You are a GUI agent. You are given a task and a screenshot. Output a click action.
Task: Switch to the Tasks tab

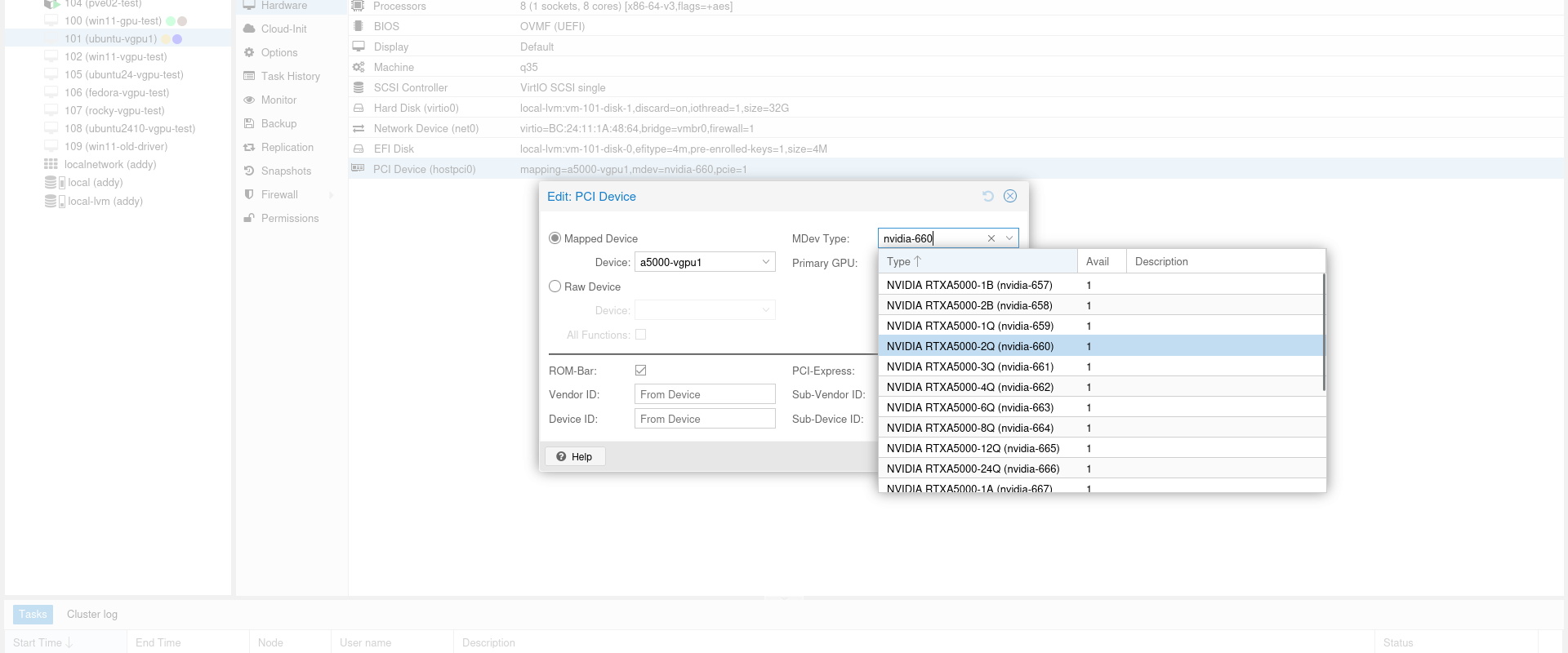tap(33, 614)
